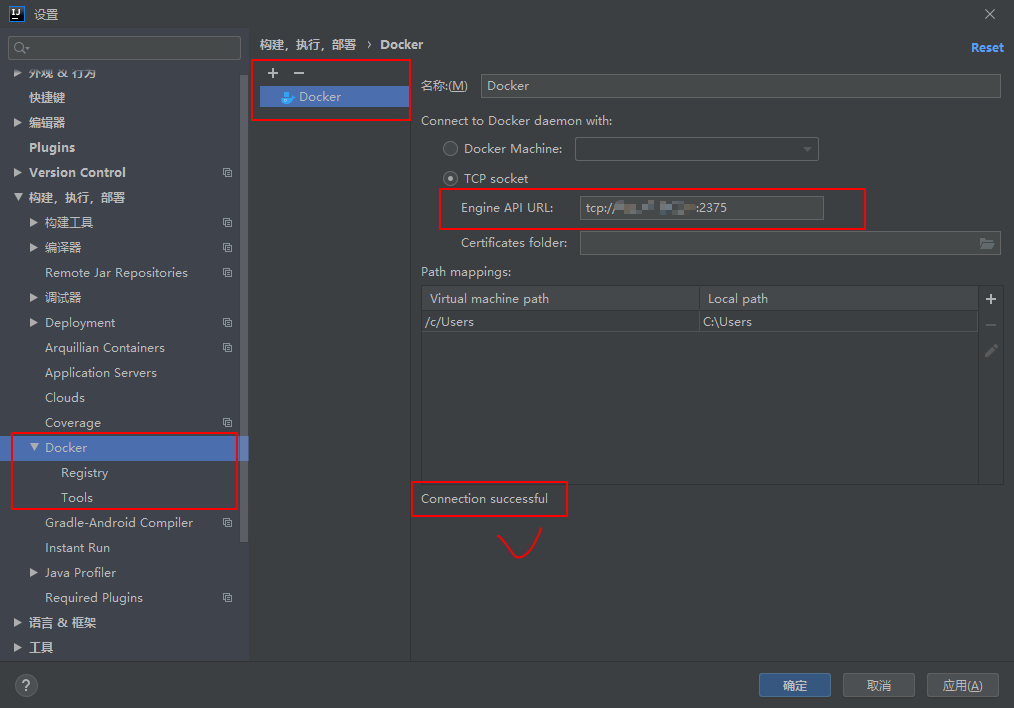Click the Reset link

click(x=986, y=48)
